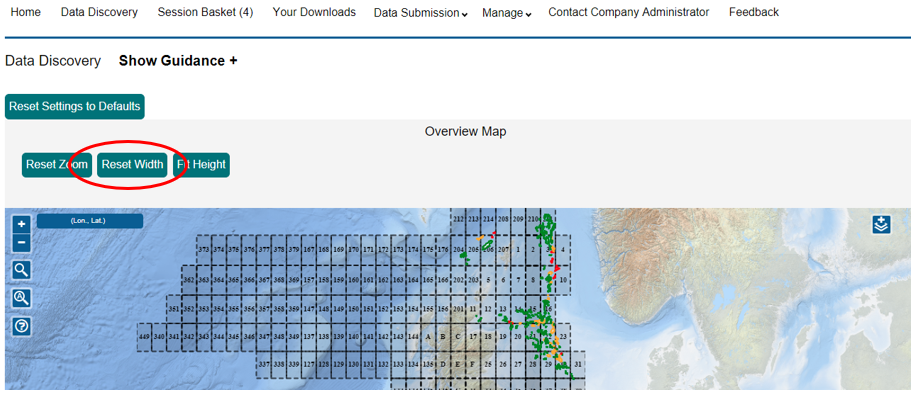Select quadrant 212 on the map
The height and width of the screenshot is (398, 913).
pyautogui.click(x=458, y=219)
